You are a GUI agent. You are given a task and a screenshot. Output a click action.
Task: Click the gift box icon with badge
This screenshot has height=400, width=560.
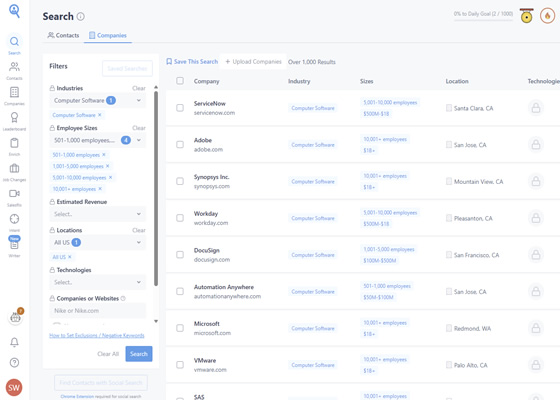[x=15, y=317]
